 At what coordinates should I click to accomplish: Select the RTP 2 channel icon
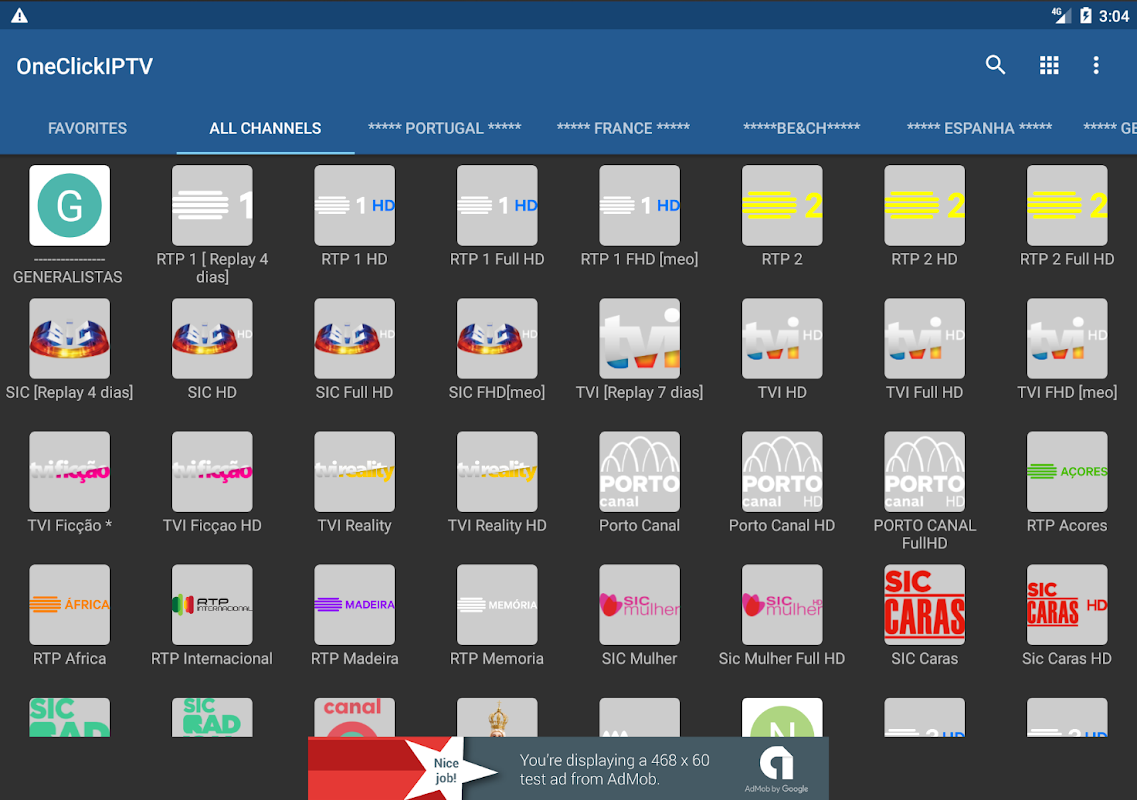(782, 205)
